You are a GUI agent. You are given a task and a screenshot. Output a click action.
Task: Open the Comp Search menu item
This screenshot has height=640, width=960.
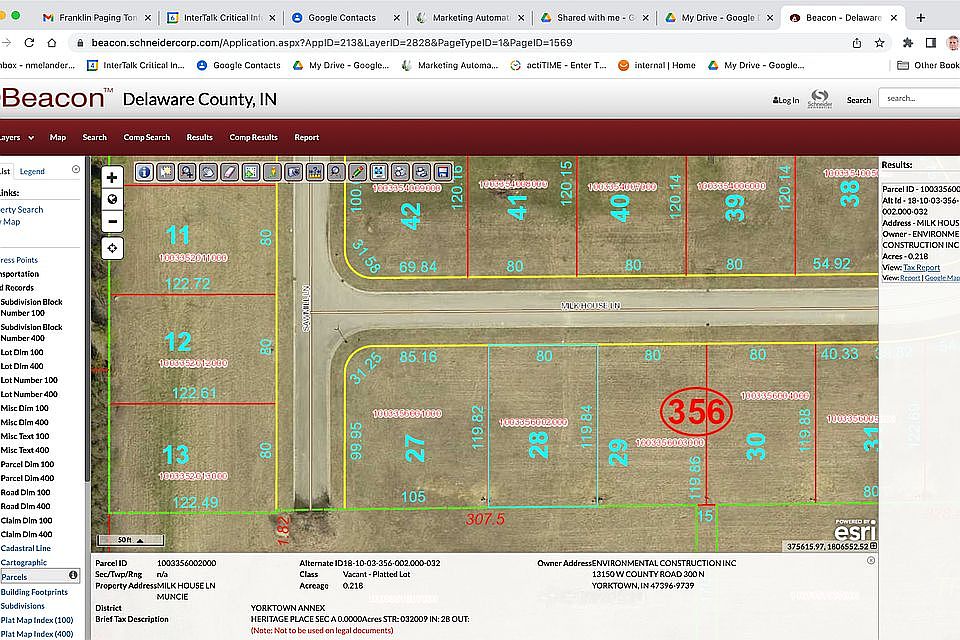(147, 137)
